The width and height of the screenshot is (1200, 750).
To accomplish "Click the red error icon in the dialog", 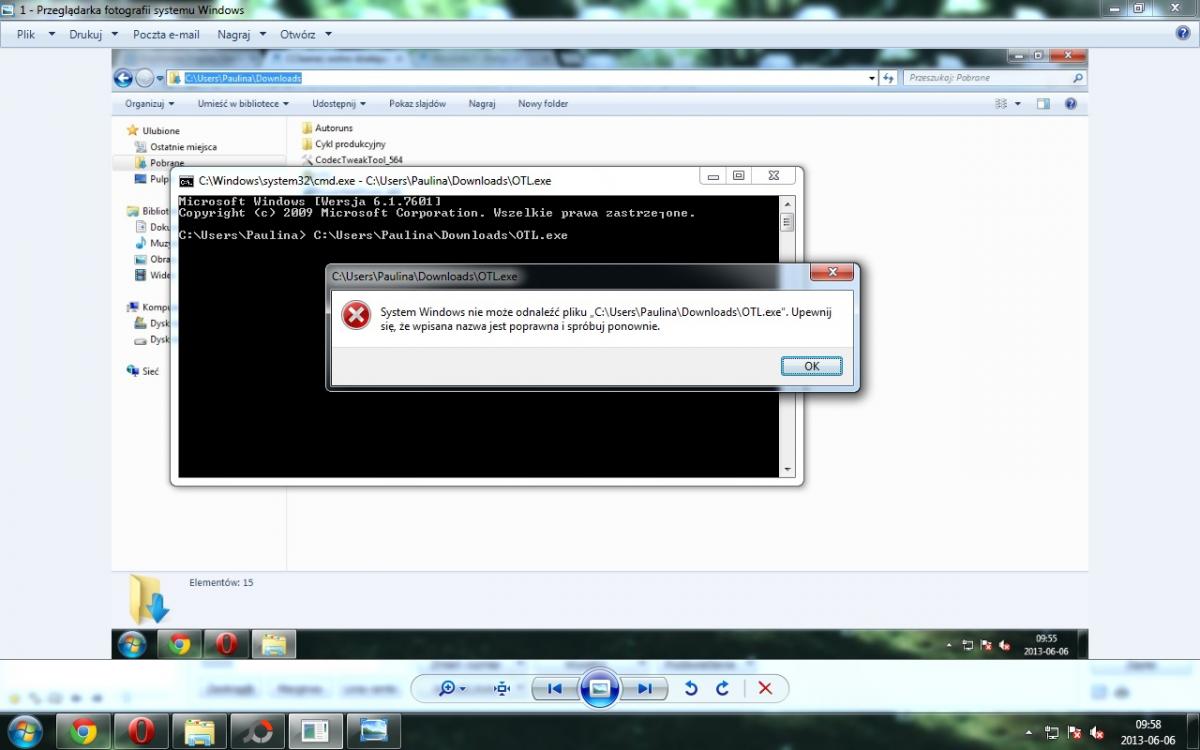I will click(356, 315).
